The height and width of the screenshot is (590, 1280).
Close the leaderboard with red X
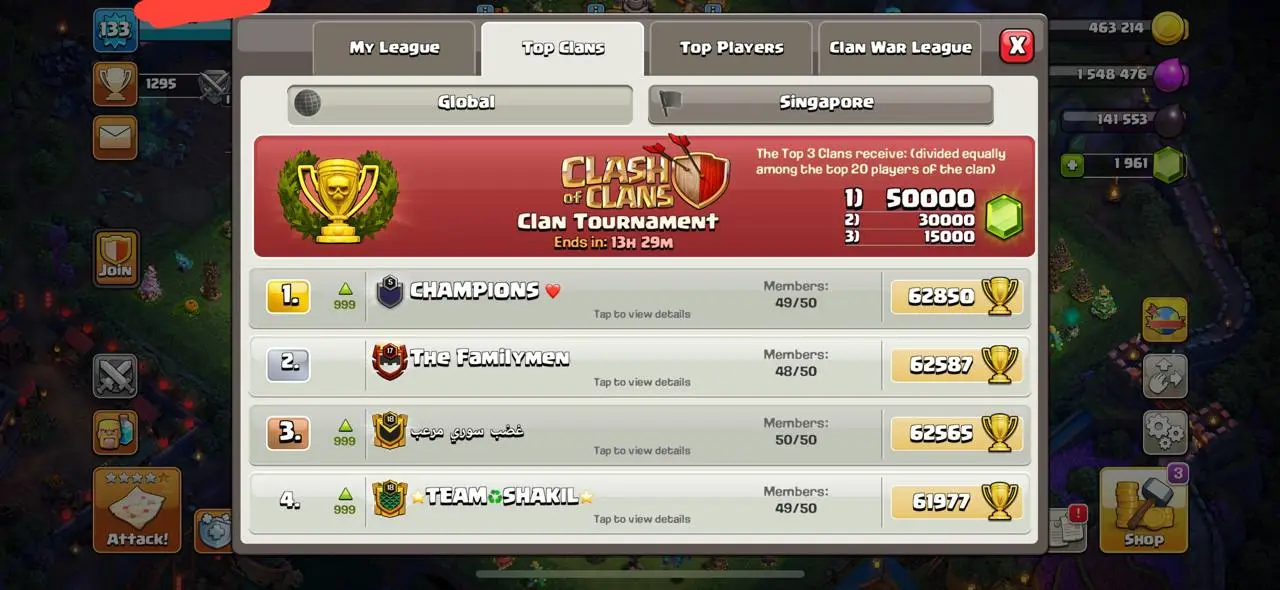tap(1017, 45)
